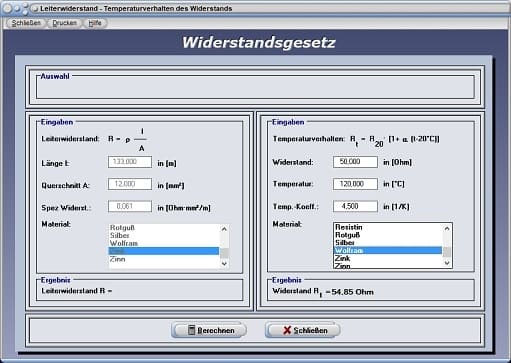The image size is (511, 363).
Task: Select Rotguß in right material list
Action: 388,235
